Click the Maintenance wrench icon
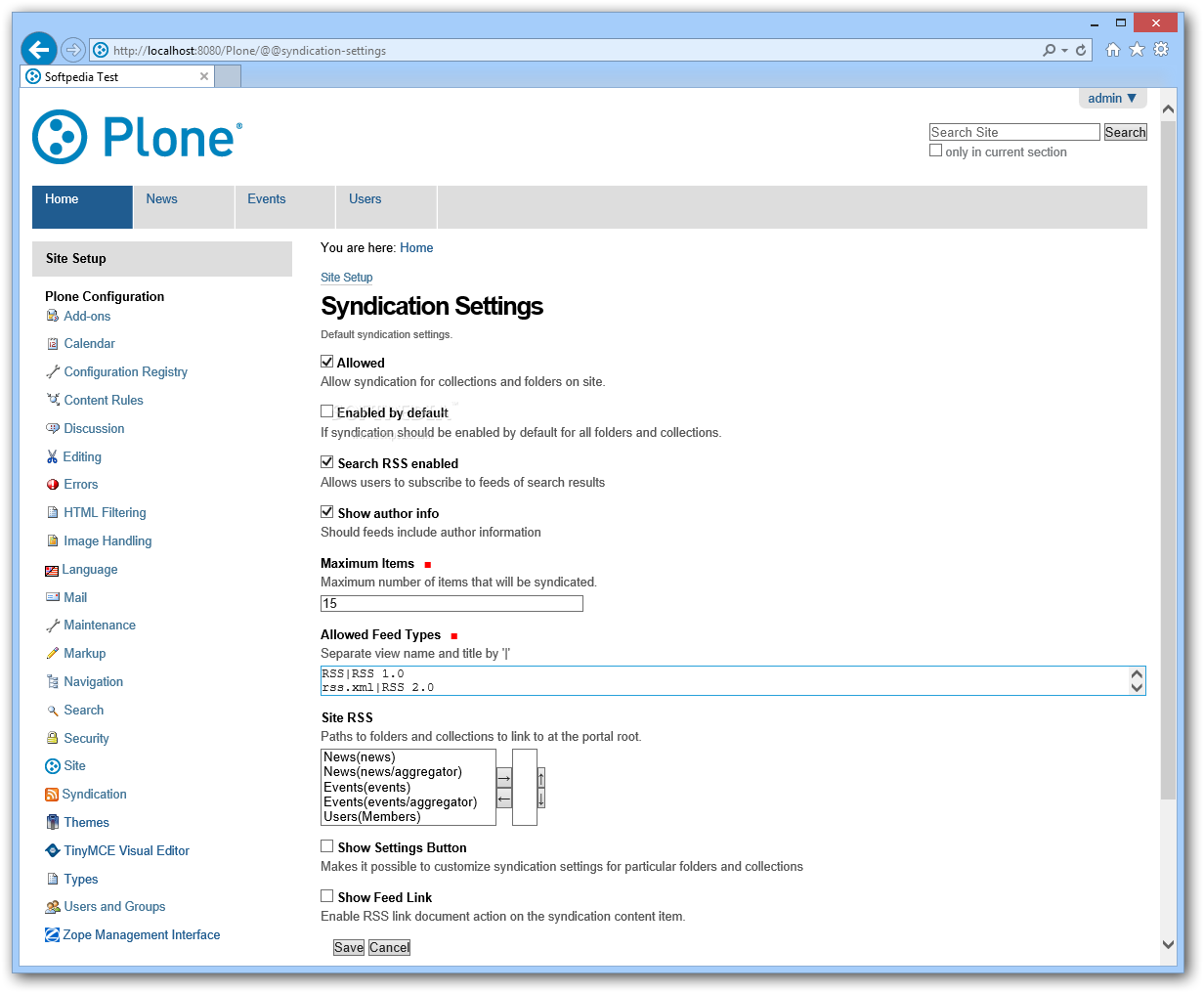Viewport: 1204px width, 993px height. pos(53,626)
